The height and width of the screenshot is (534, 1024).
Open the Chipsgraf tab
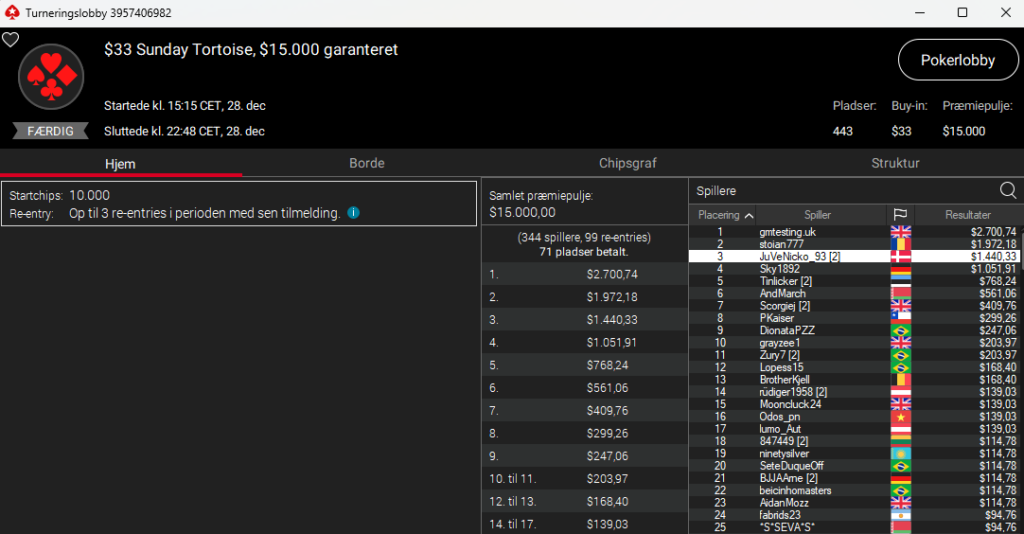coord(627,163)
